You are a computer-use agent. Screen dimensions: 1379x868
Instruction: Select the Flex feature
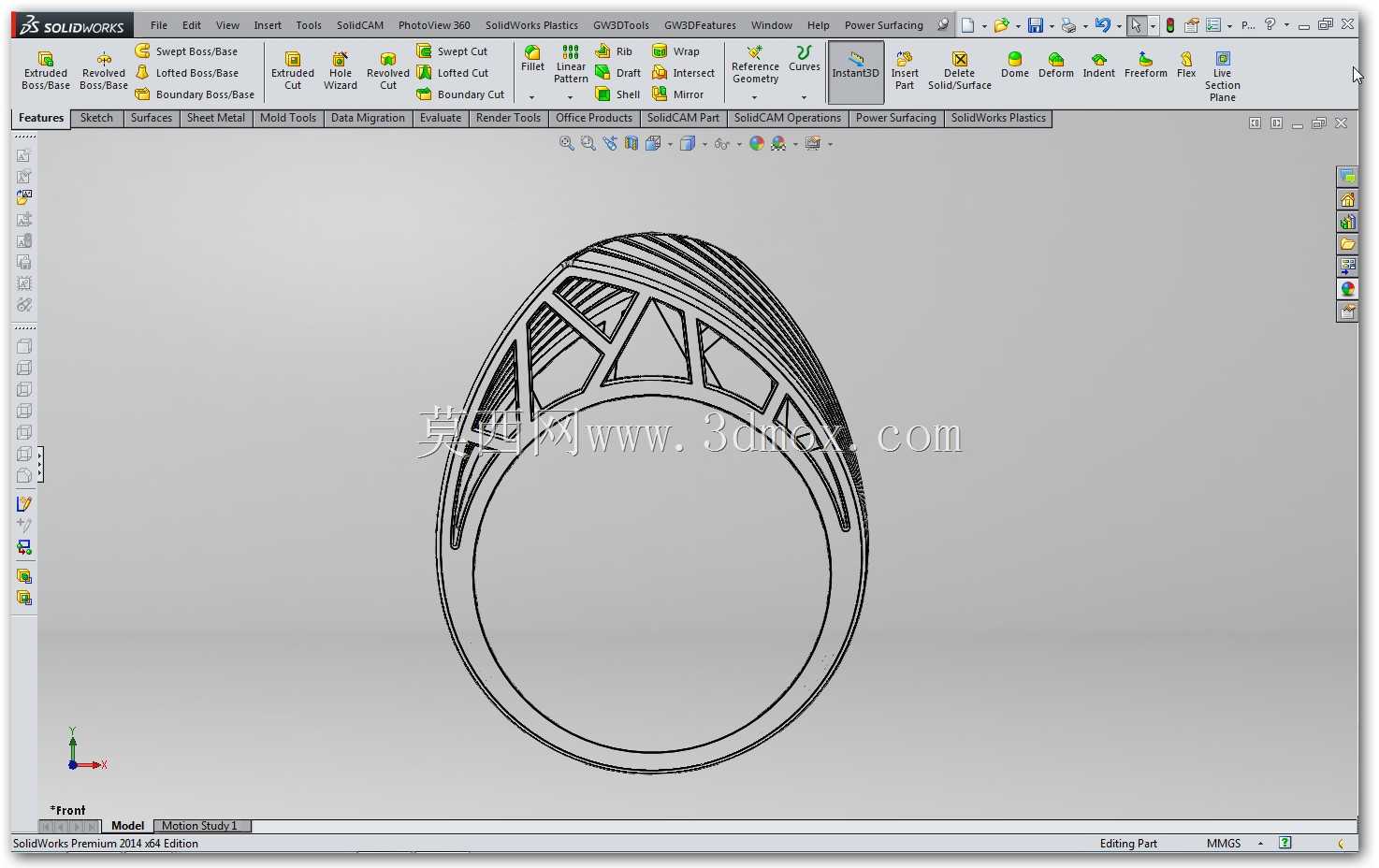1186,65
